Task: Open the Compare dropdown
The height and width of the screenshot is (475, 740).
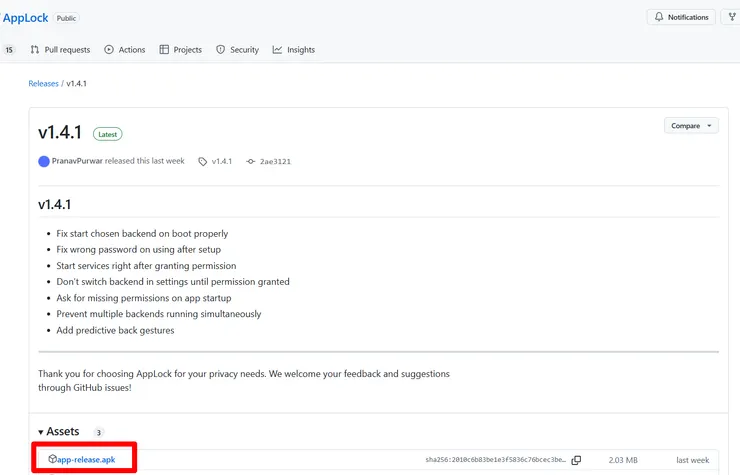Action: click(691, 126)
